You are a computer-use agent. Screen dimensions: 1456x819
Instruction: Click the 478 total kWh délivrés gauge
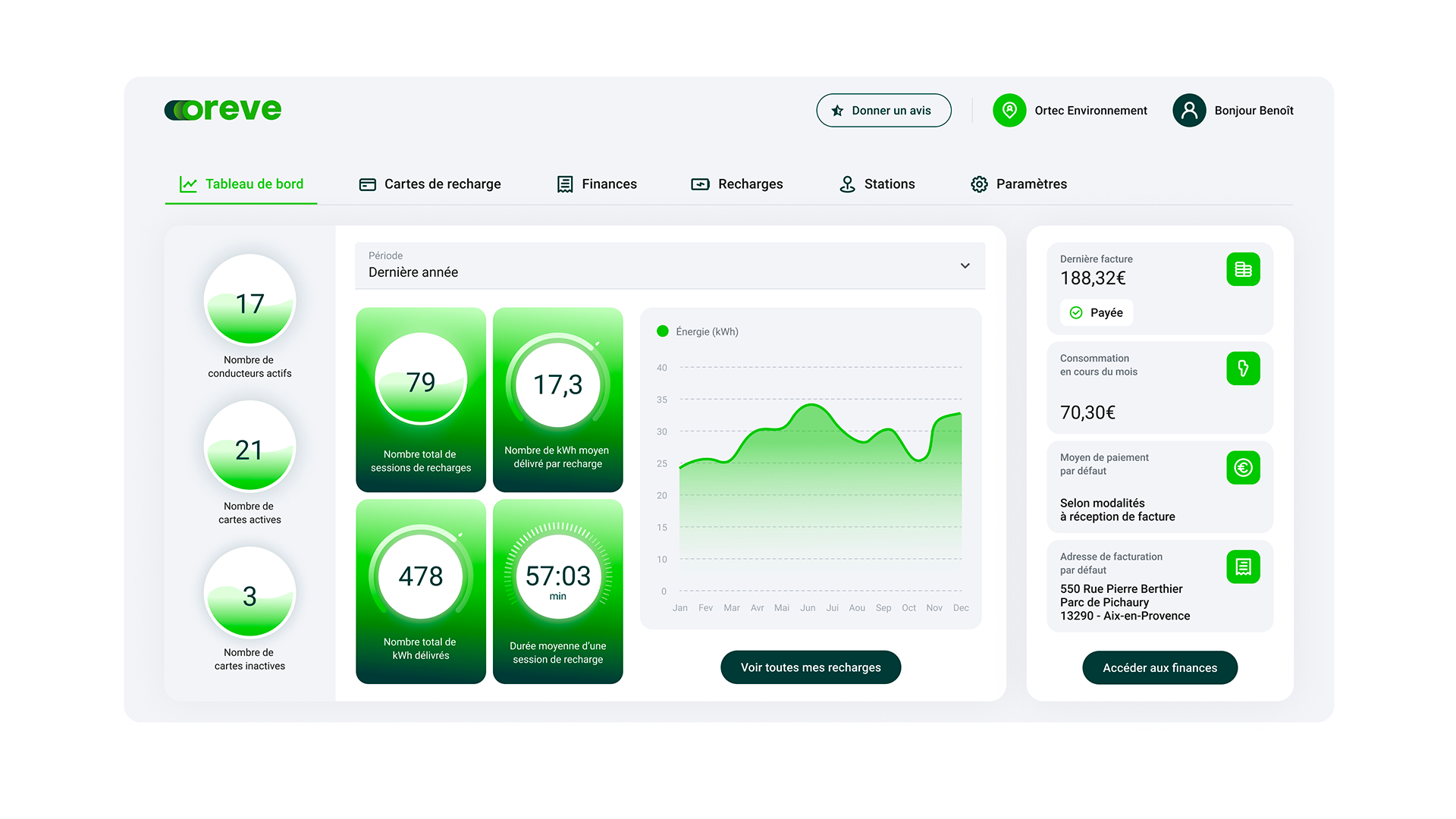coord(421,576)
